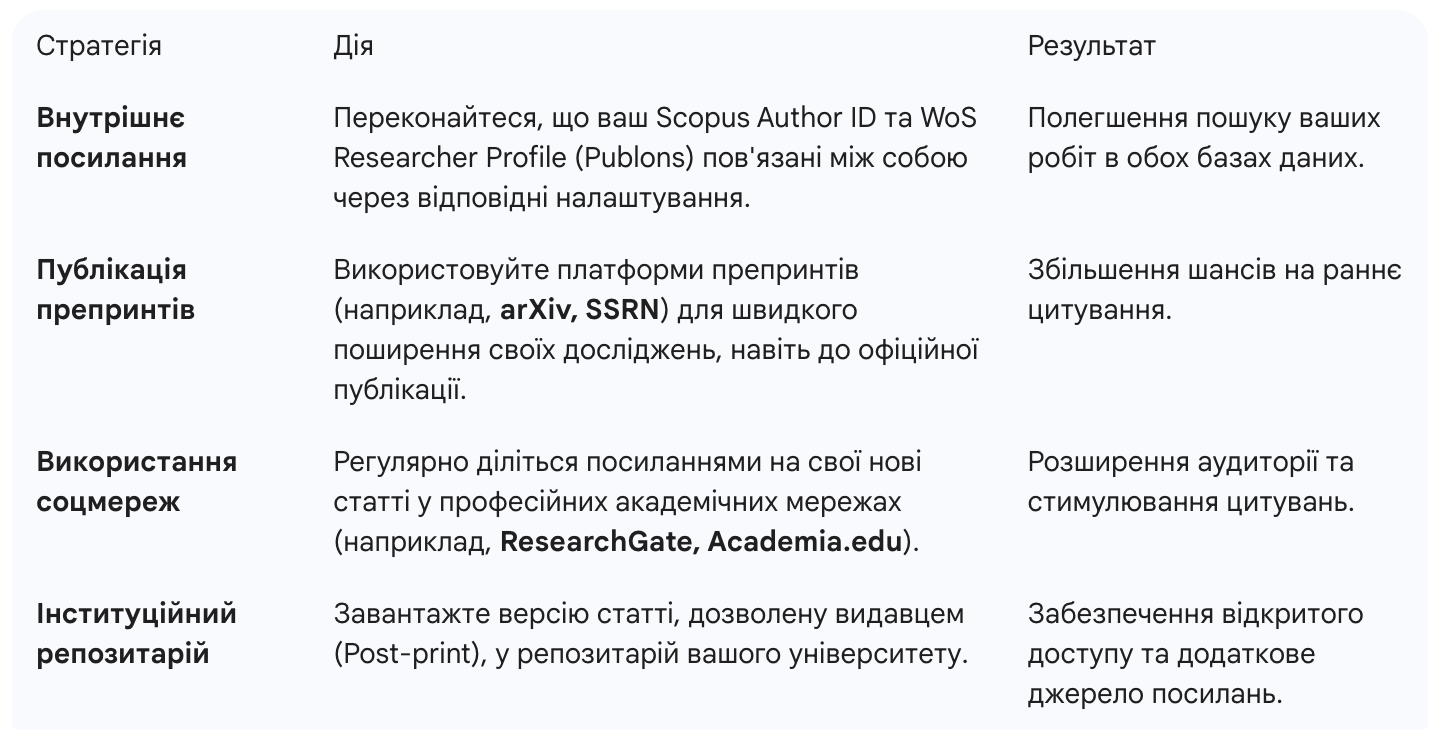Click the "Використання соцмереж" row title
The height and width of the screenshot is (736, 1440).
[x=136, y=482]
